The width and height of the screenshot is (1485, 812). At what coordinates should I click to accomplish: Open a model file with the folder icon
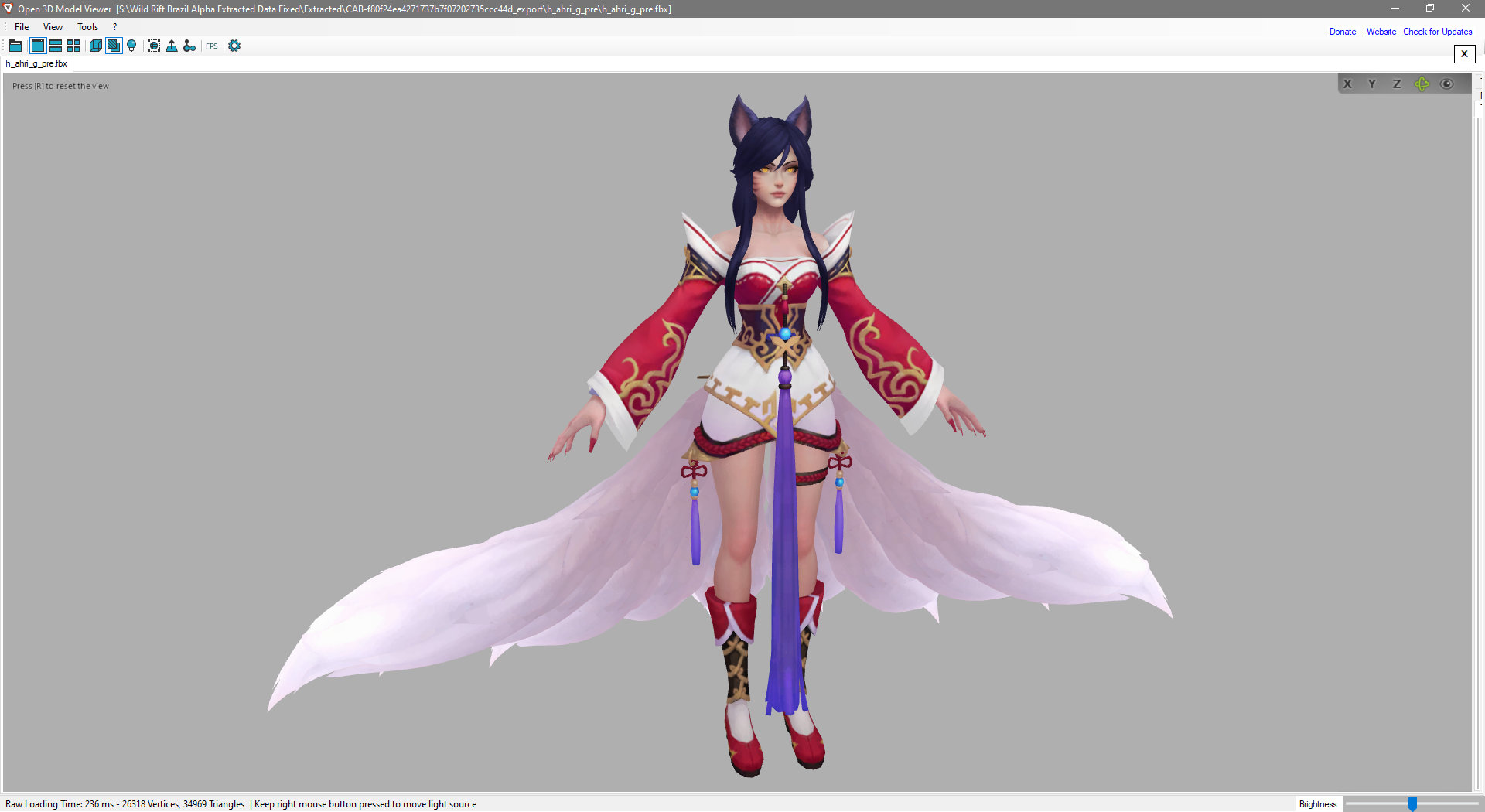(15, 46)
